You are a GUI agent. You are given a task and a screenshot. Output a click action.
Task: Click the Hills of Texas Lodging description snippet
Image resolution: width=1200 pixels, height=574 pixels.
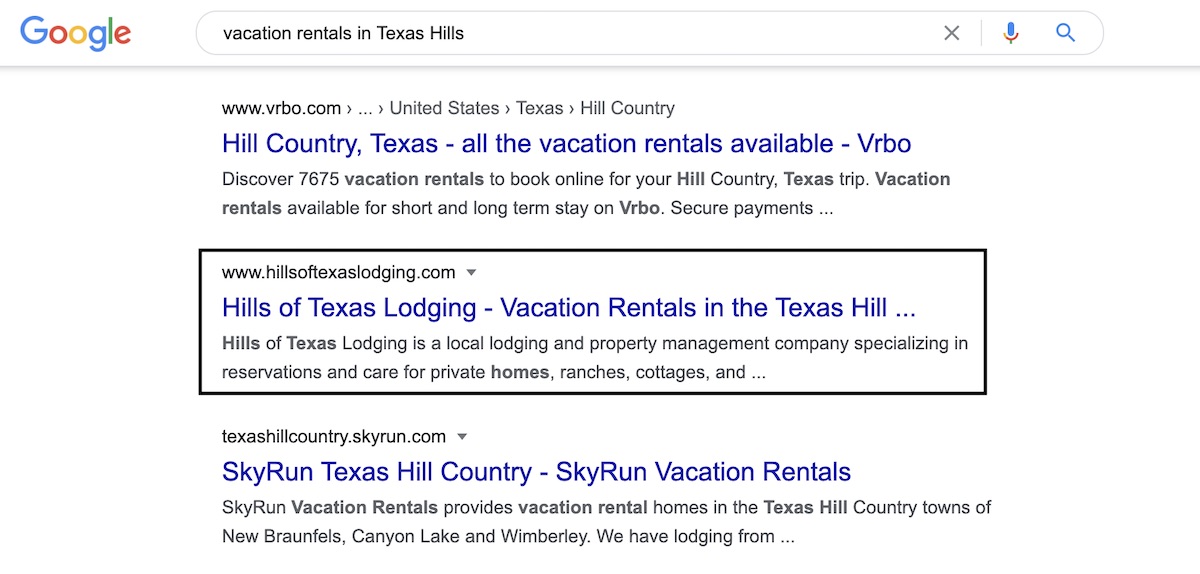(595, 358)
